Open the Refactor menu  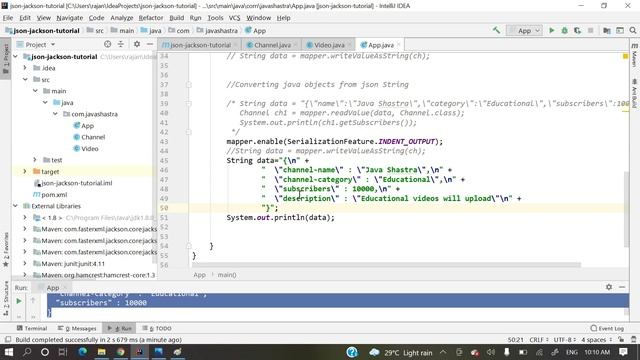click(151, 18)
